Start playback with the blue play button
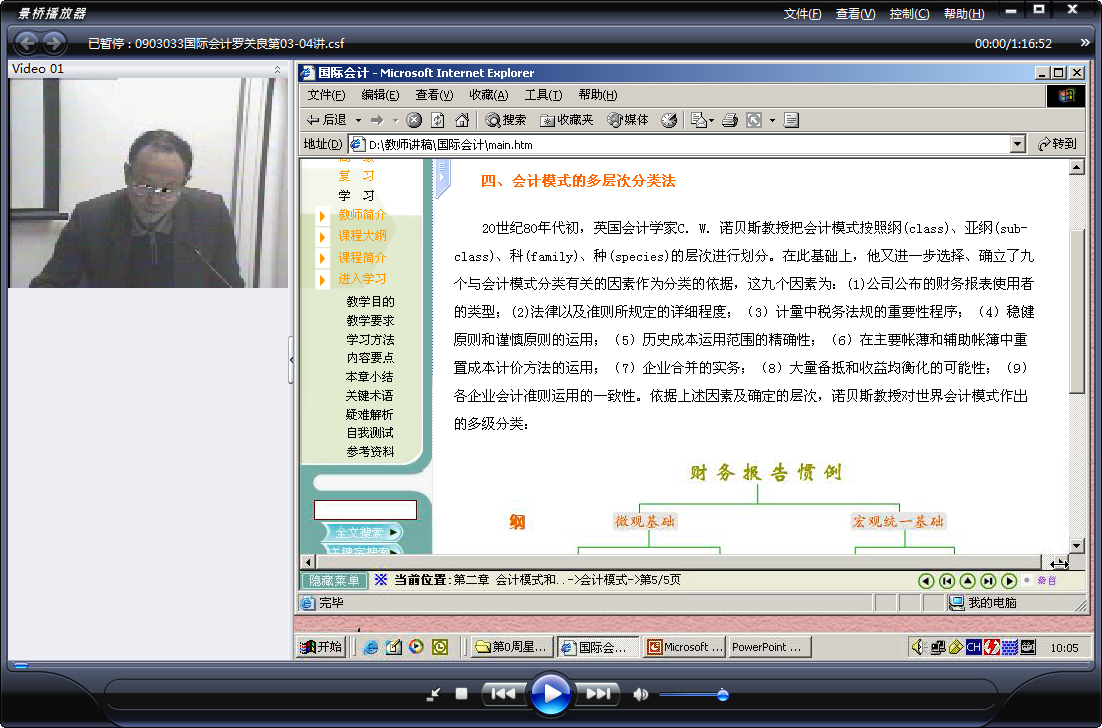 point(550,694)
